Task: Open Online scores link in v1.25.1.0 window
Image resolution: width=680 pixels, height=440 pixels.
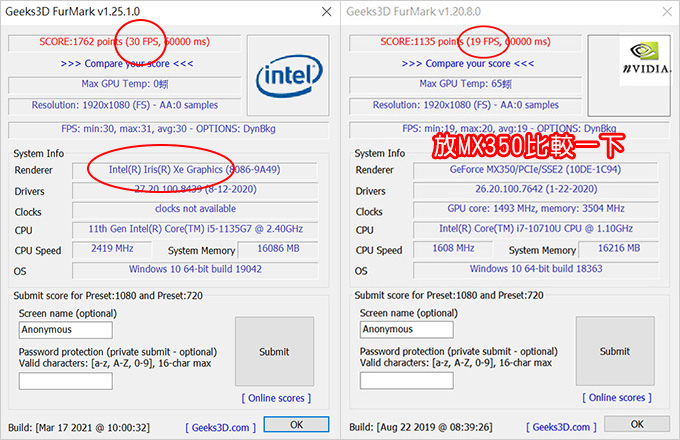Action: coord(276,398)
